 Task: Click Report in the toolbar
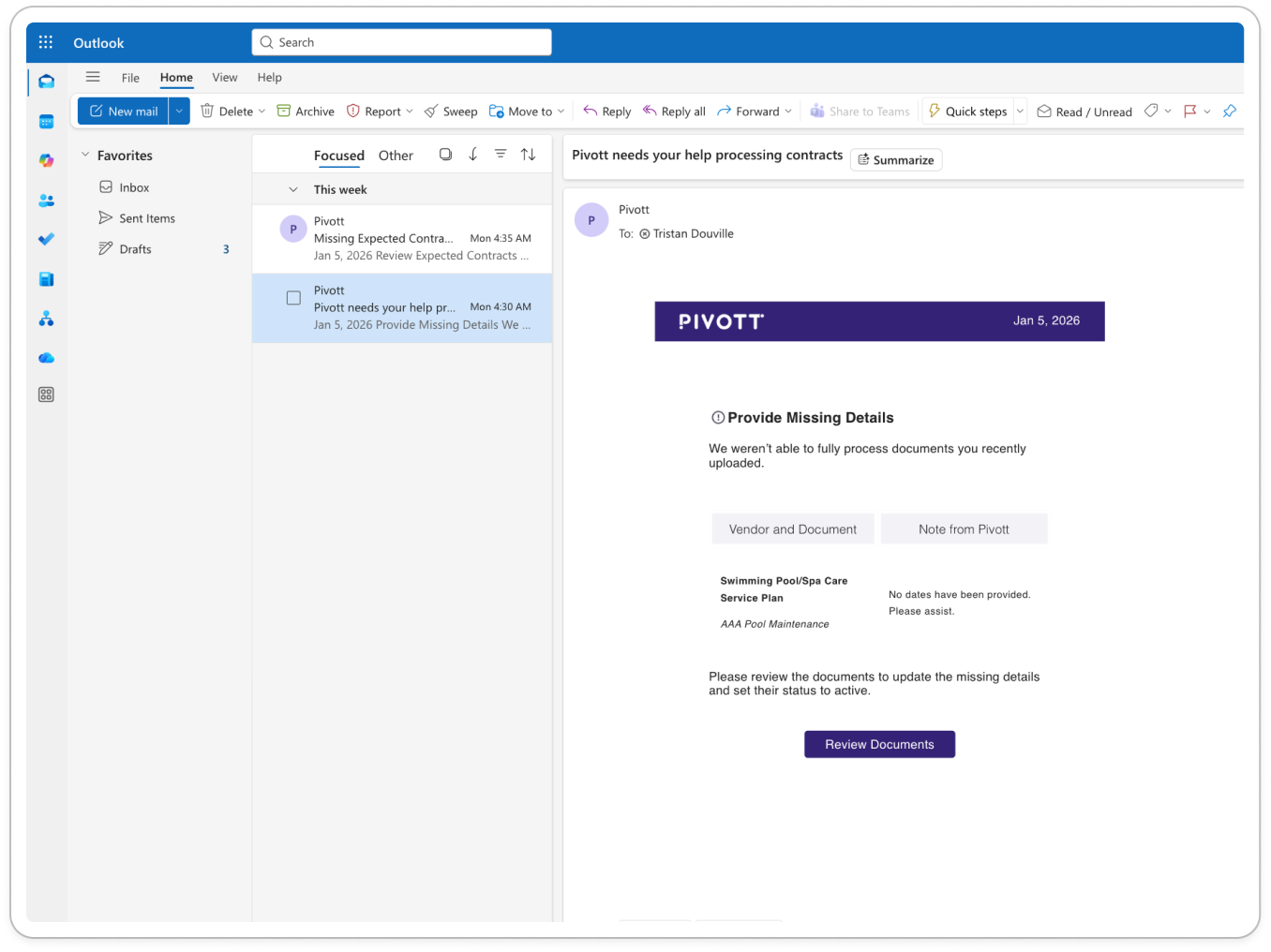point(374,111)
